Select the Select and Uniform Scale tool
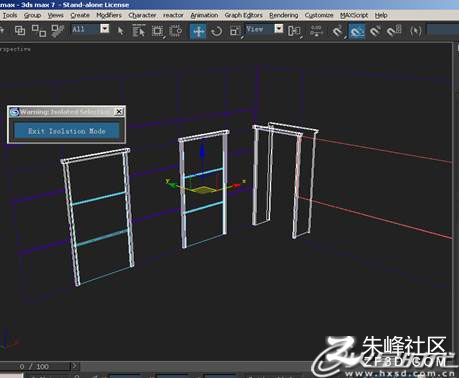 [x=235, y=31]
